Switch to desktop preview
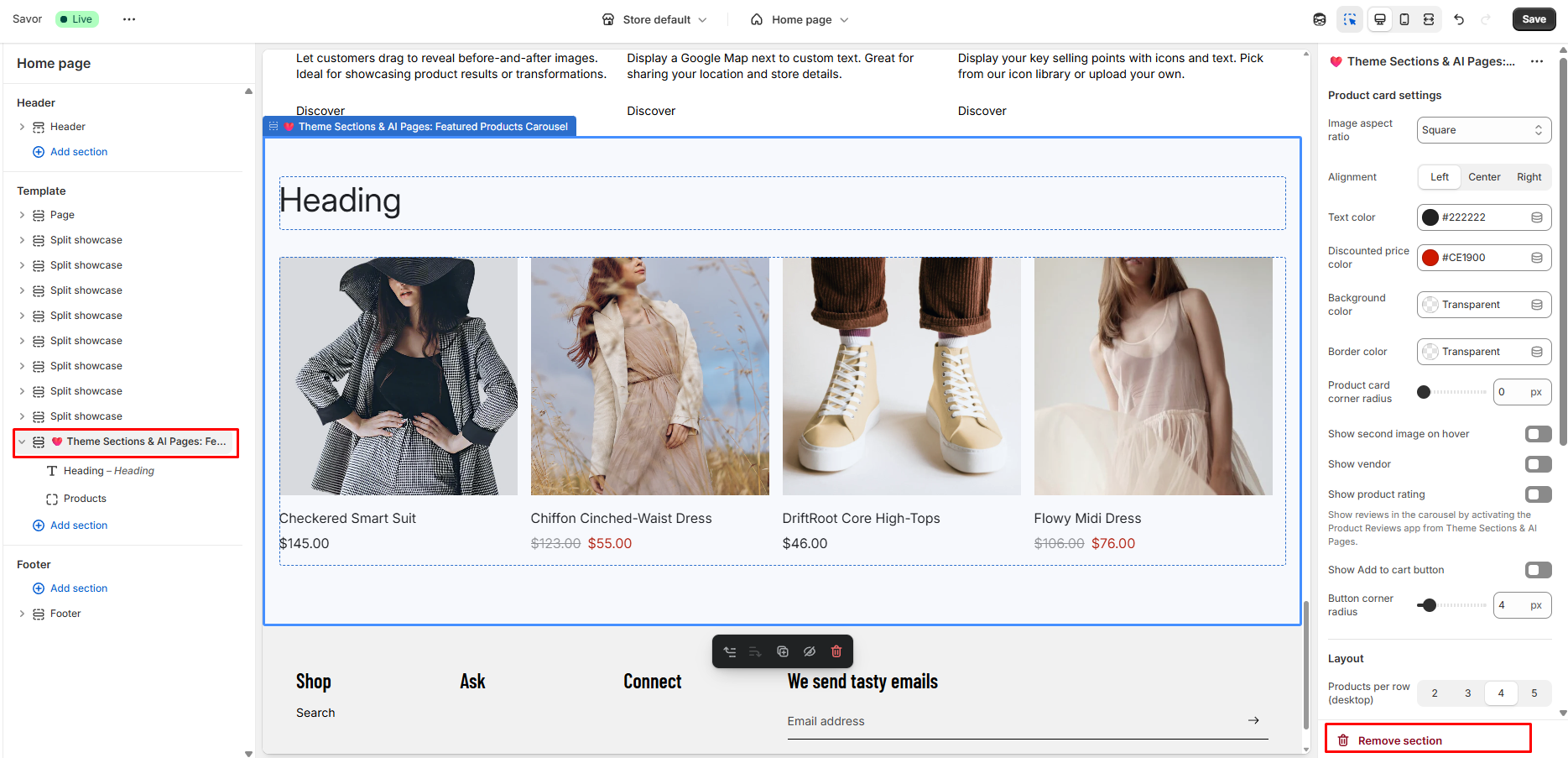This screenshot has width=1568, height=758. coord(1380,19)
